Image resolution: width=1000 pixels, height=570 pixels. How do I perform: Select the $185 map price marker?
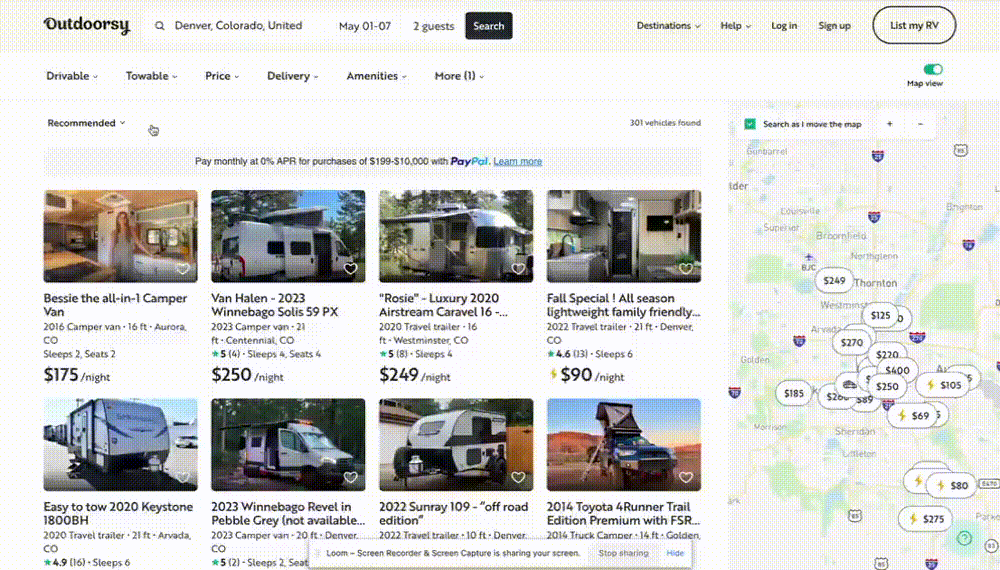point(793,393)
